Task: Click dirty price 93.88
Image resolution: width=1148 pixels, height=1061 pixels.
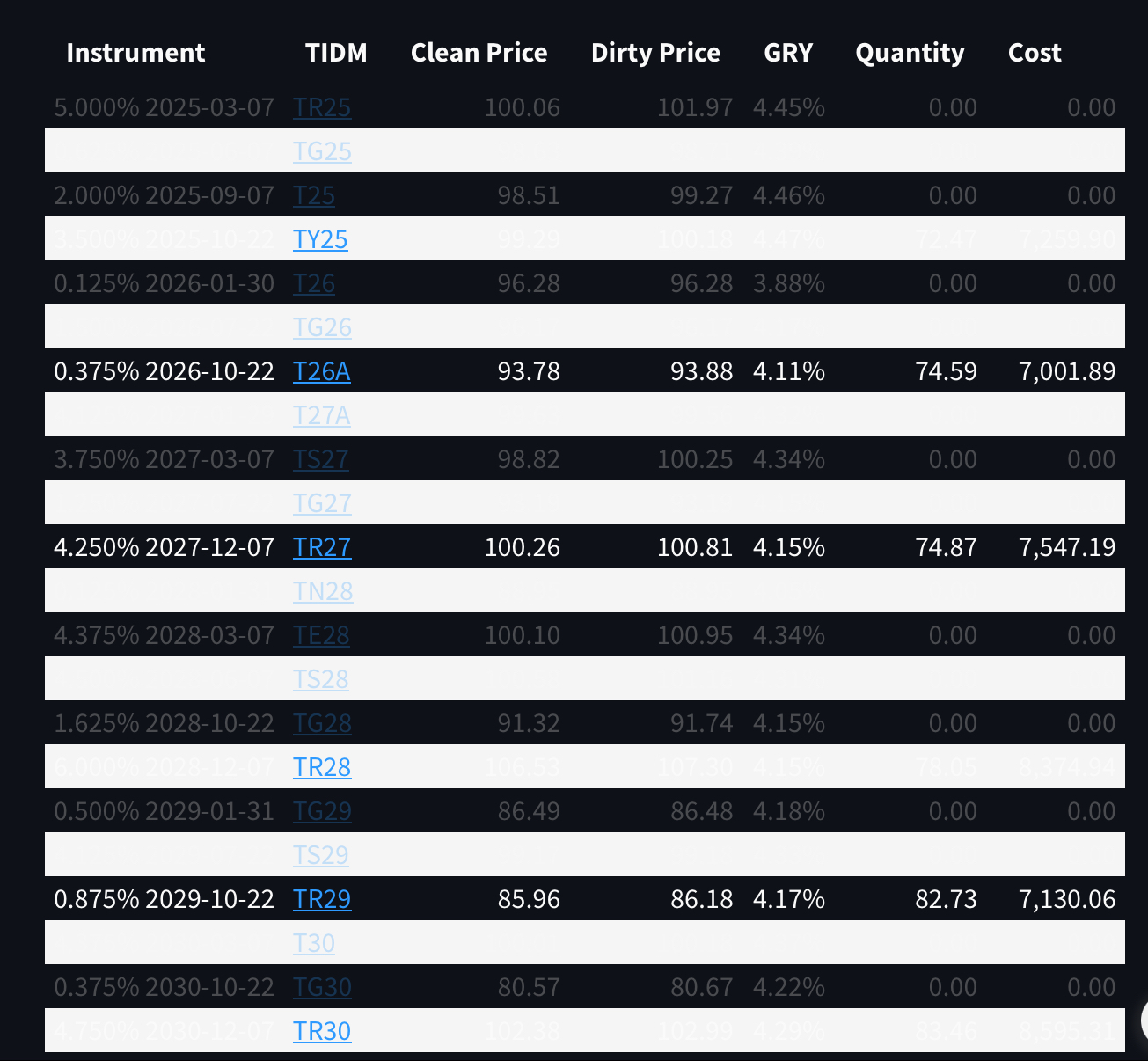Action: pyautogui.click(x=702, y=371)
